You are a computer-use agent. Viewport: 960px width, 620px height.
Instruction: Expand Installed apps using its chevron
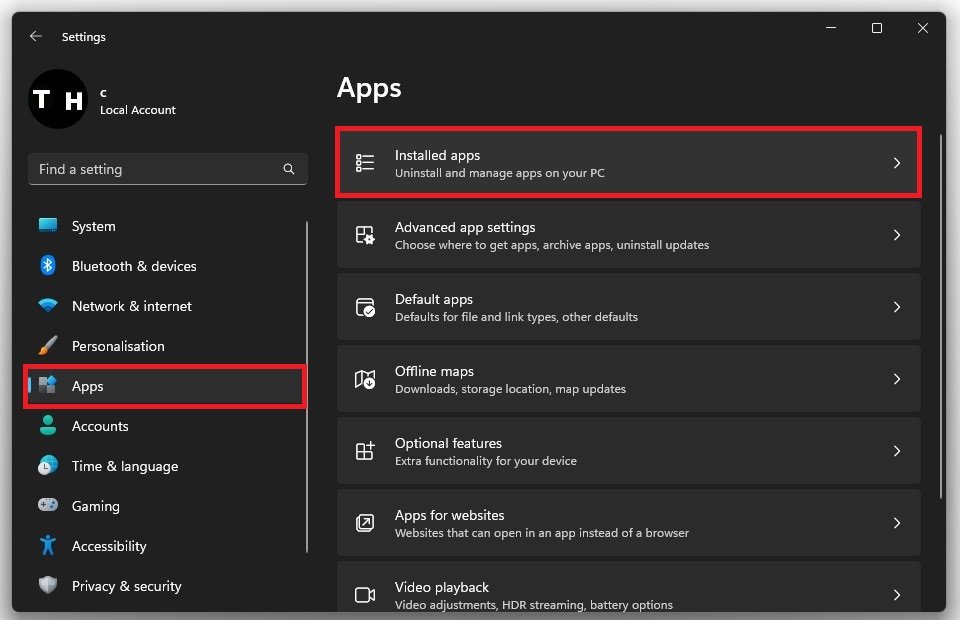tap(897, 163)
